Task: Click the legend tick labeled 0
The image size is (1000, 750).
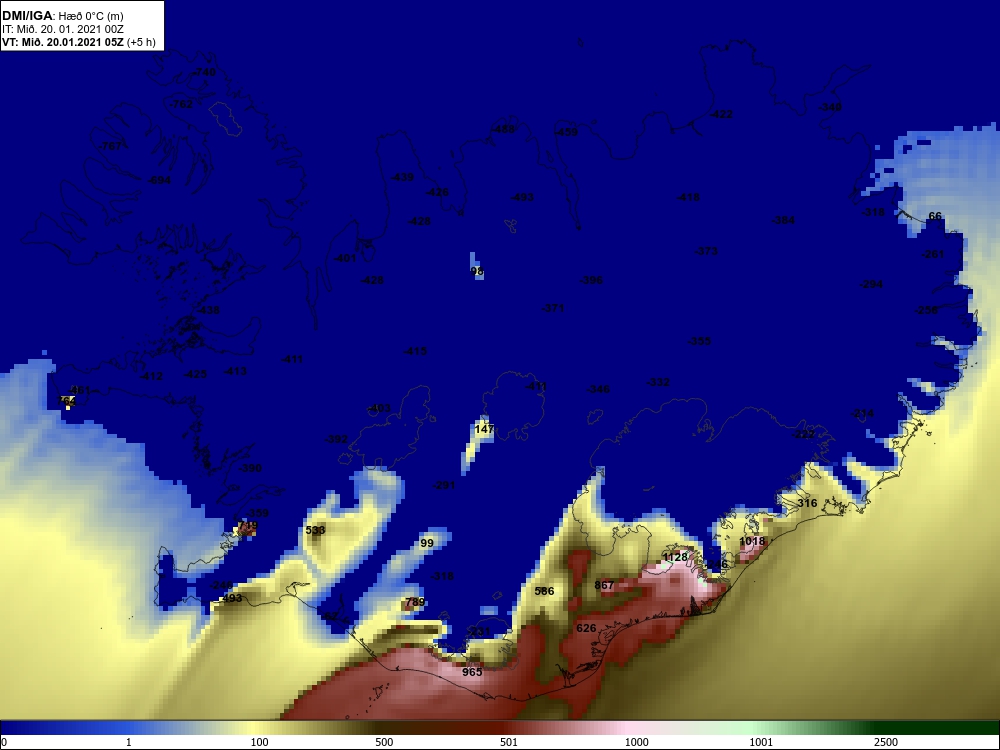Action: (4, 742)
